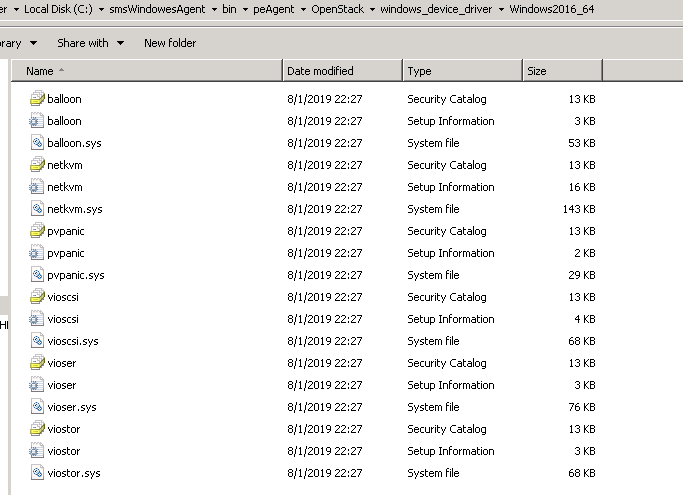Select the vioscsi.sys system file icon
The height and width of the screenshot is (495, 683).
[37, 341]
